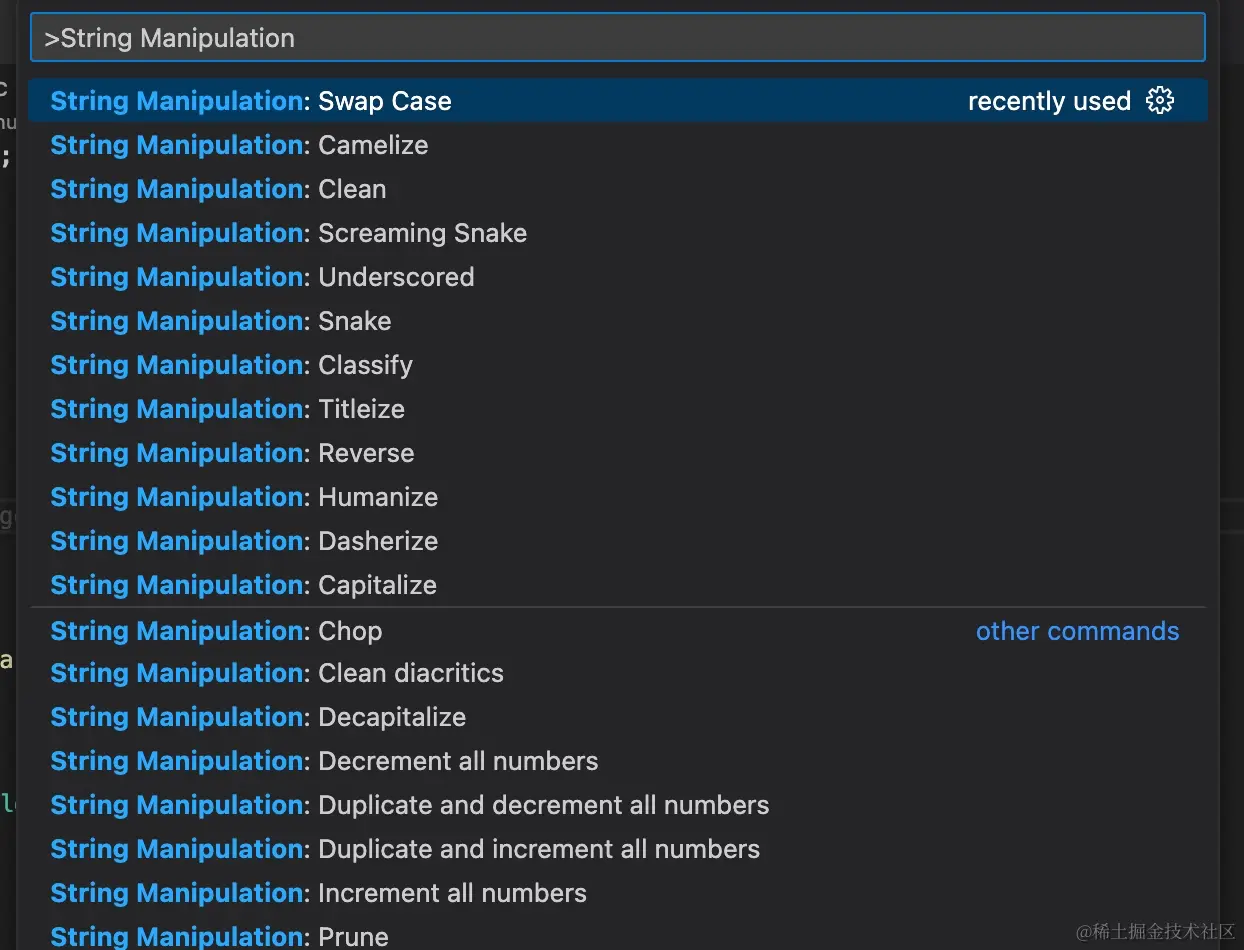Select String Manipulation: Clean command
The image size is (1244, 950).
(618, 189)
